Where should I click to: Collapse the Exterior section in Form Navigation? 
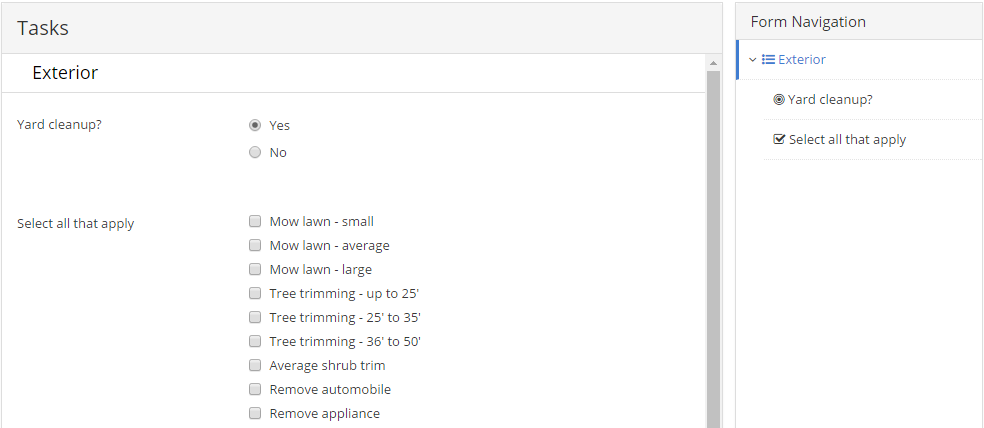[x=753, y=60]
